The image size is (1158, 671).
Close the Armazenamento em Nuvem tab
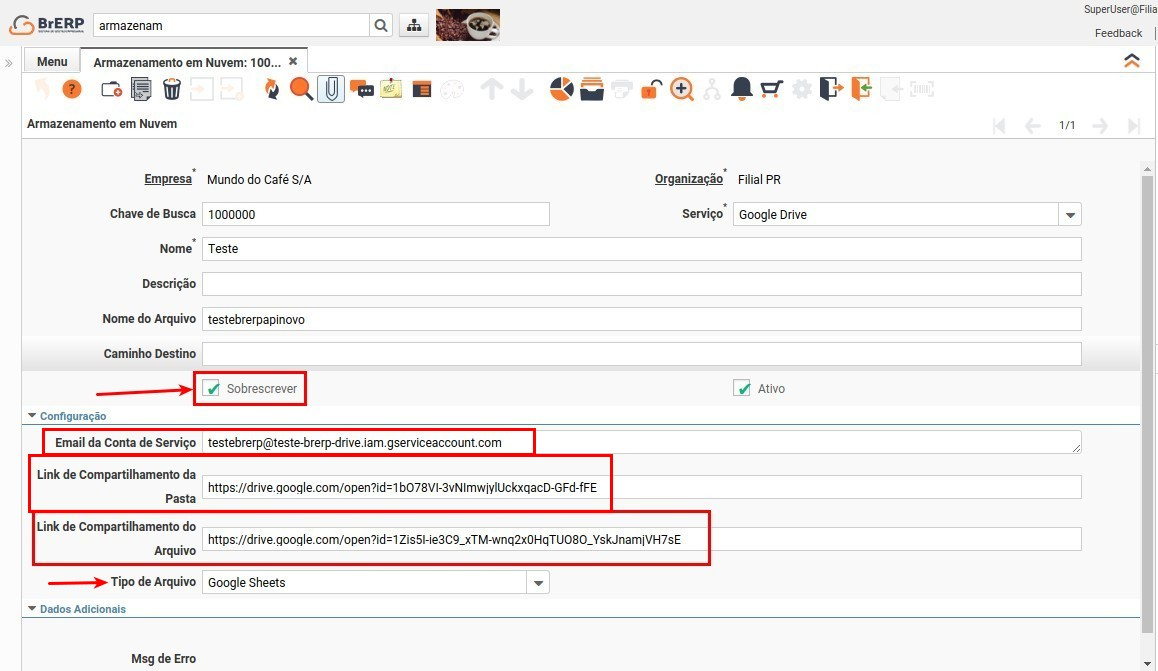point(293,61)
